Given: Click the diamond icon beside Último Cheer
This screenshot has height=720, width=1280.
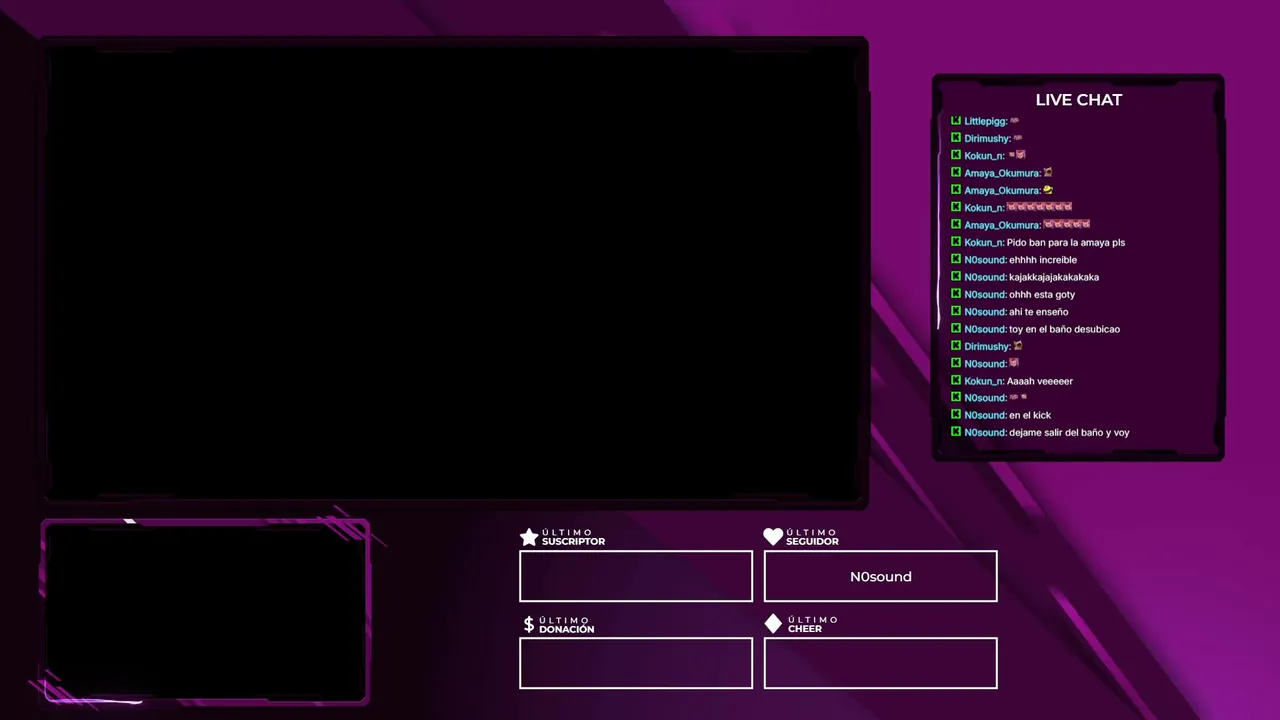Looking at the screenshot, I should (773, 624).
